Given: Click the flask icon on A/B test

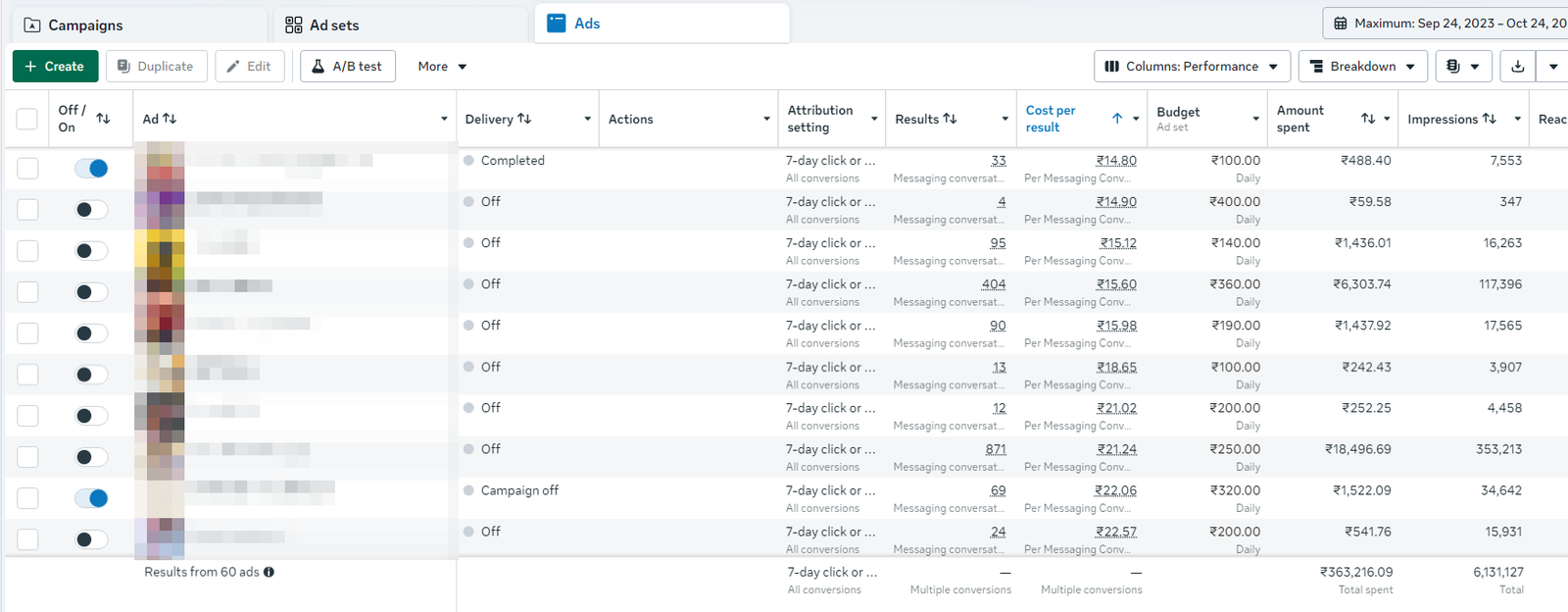Looking at the screenshot, I should click(x=318, y=66).
